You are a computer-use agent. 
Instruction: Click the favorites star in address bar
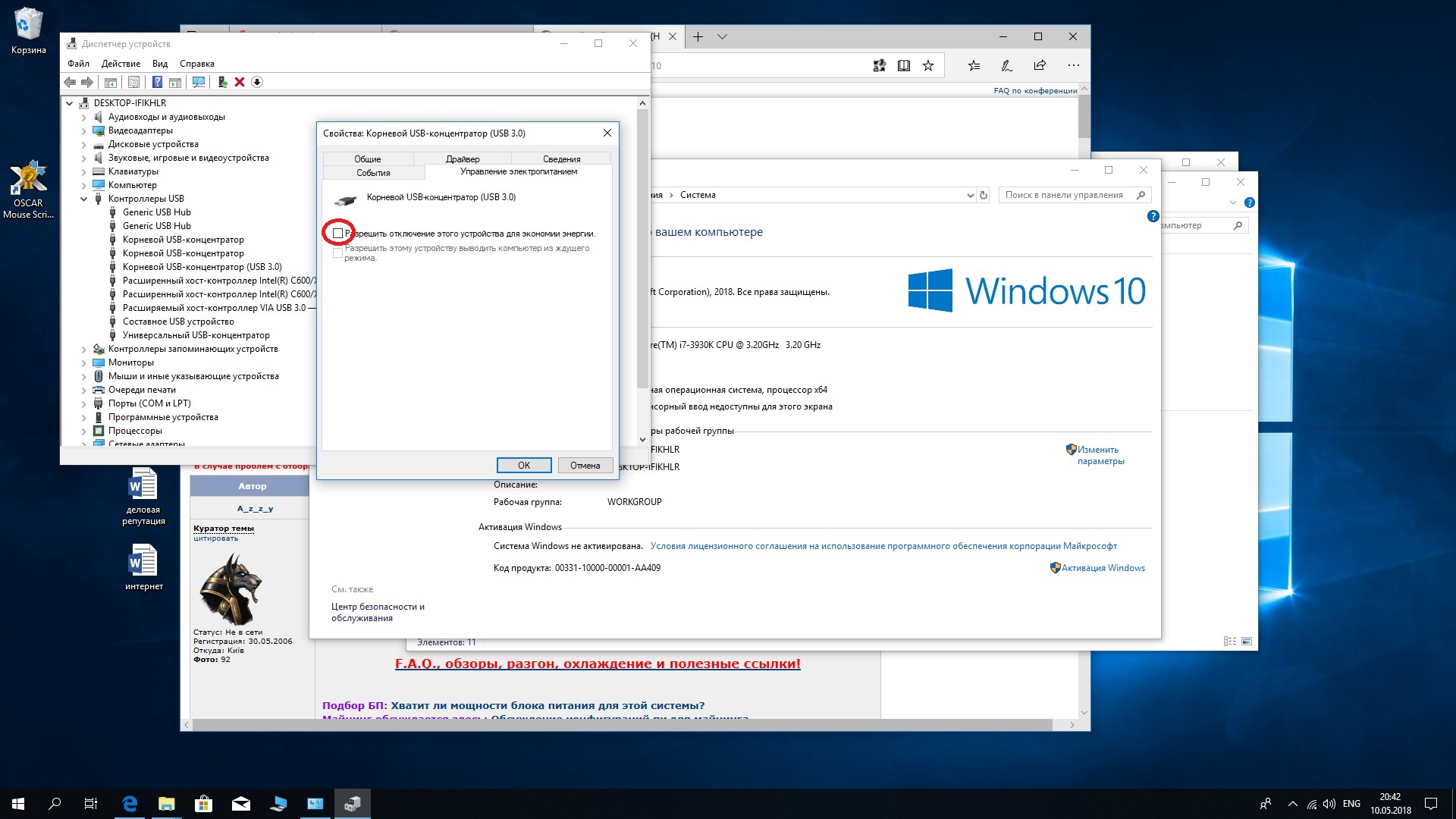(x=928, y=66)
